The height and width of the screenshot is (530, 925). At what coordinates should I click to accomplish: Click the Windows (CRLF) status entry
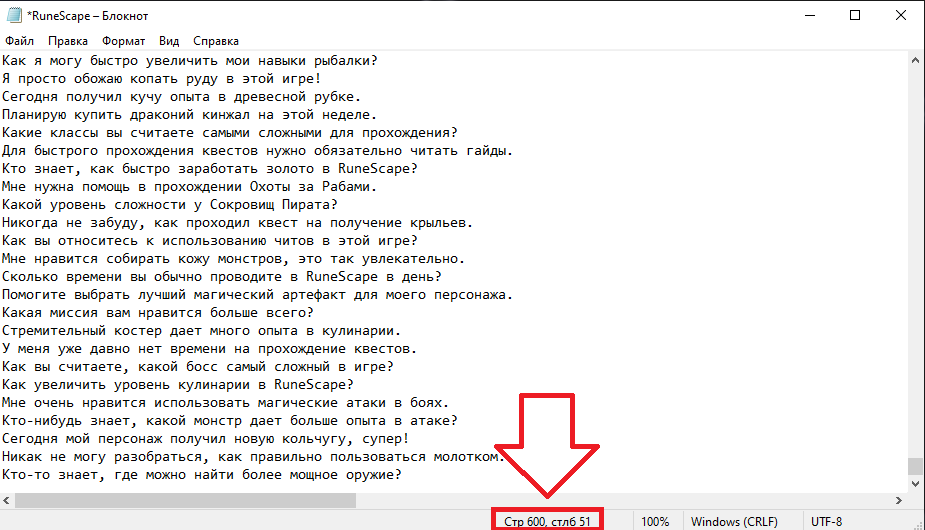734,522
